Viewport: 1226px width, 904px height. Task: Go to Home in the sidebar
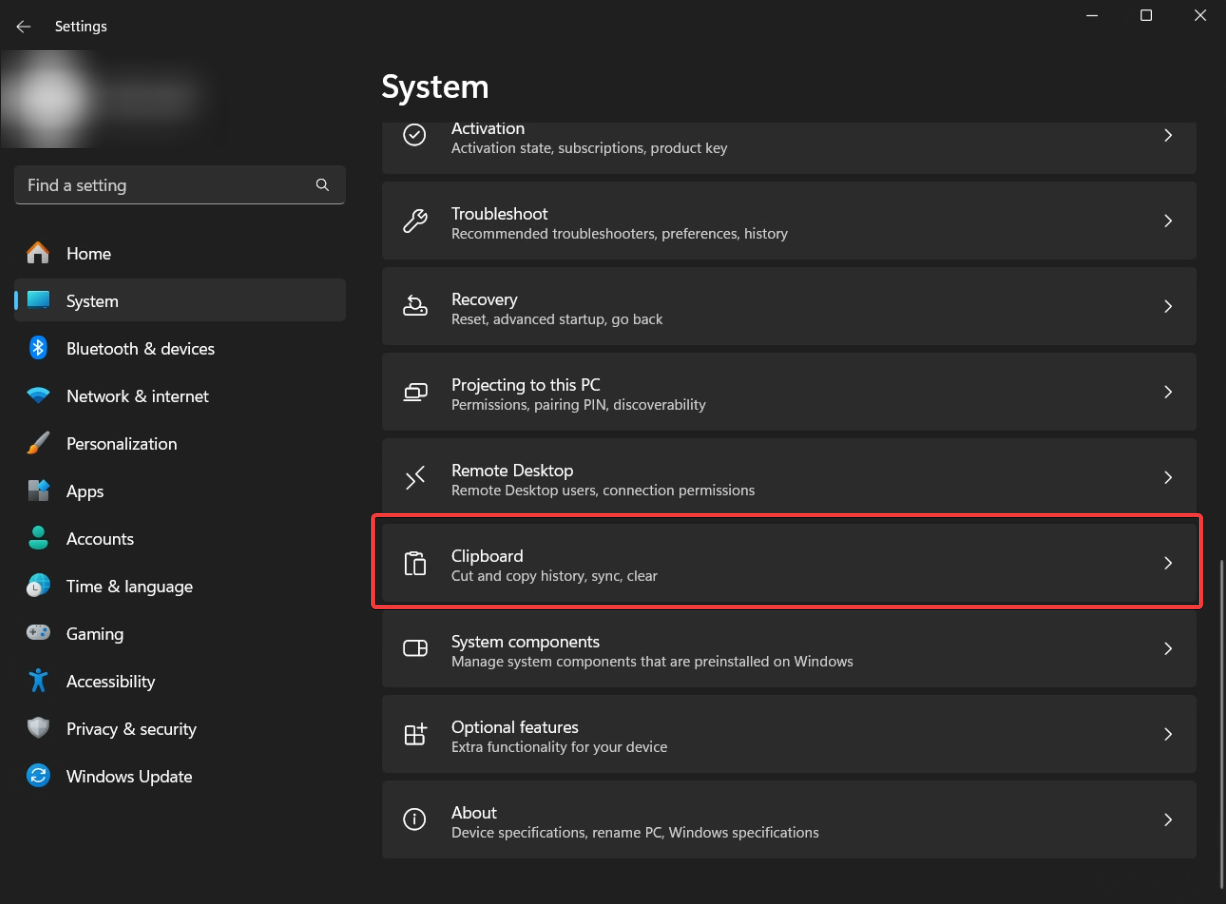coord(88,254)
